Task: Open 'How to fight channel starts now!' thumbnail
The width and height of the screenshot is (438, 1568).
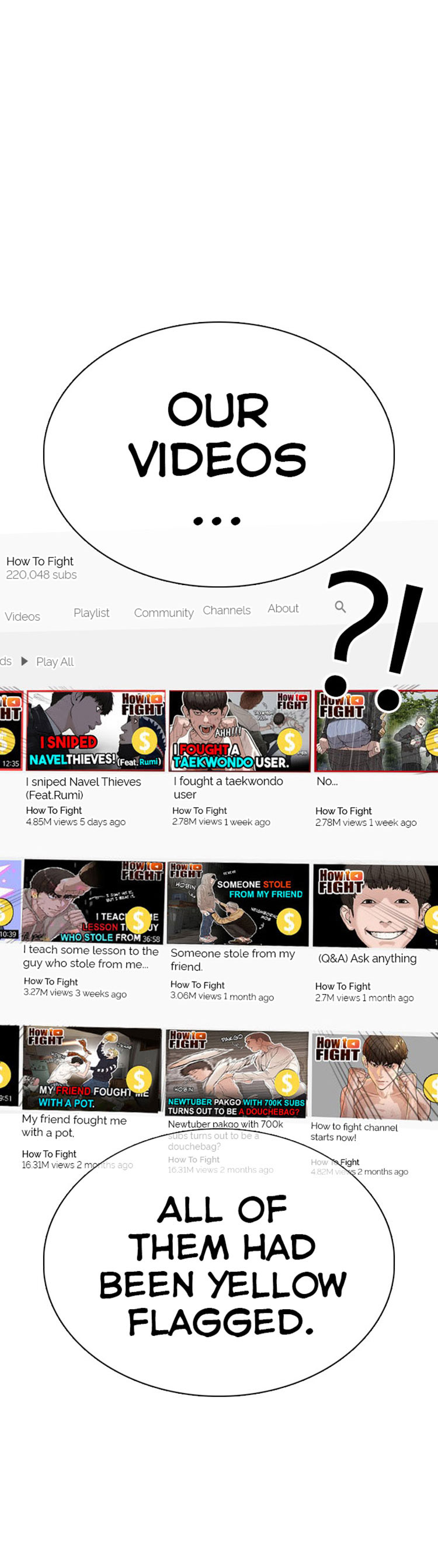Action: [374, 1075]
